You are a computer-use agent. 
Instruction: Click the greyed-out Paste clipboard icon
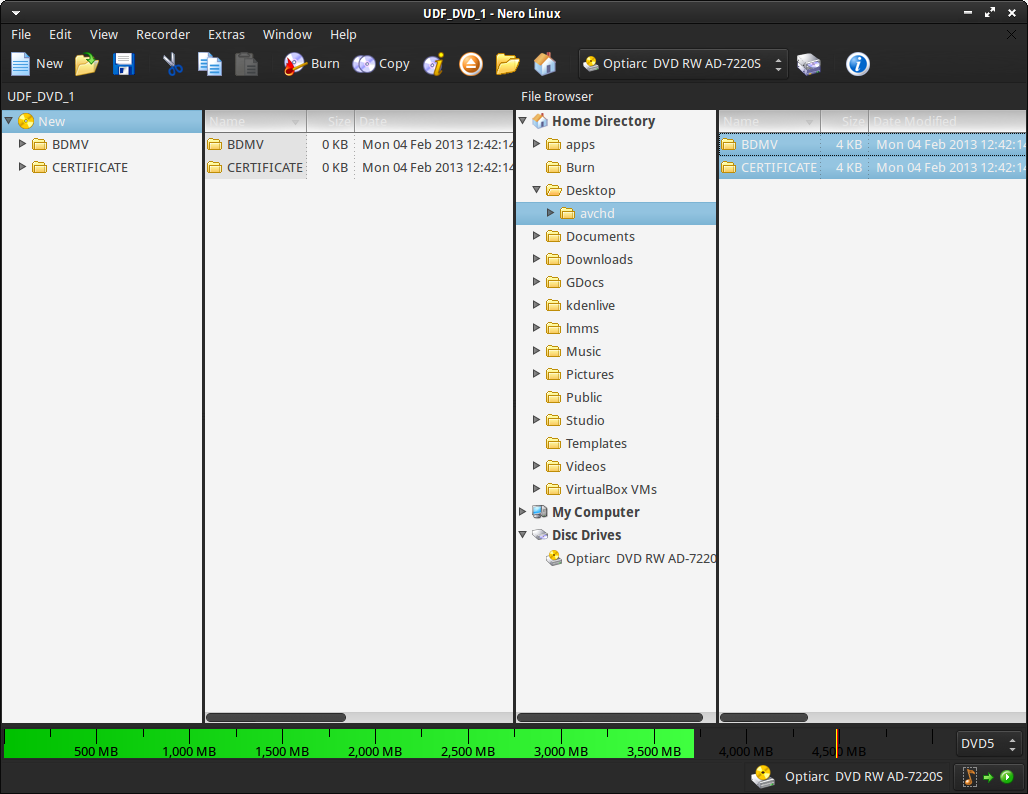(247, 64)
